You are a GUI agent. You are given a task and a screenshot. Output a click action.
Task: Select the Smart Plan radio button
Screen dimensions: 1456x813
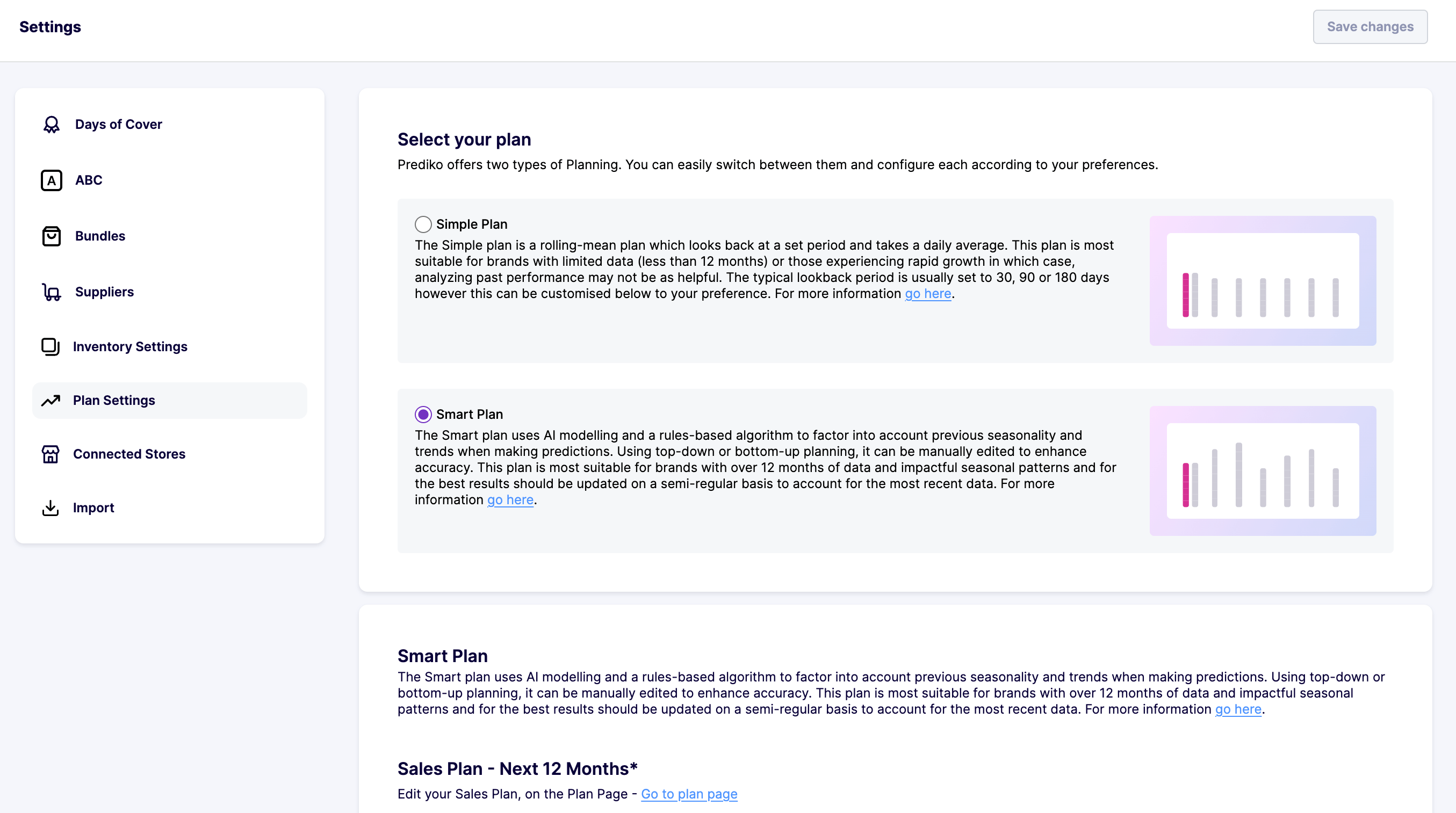click(x=423, y=414)
